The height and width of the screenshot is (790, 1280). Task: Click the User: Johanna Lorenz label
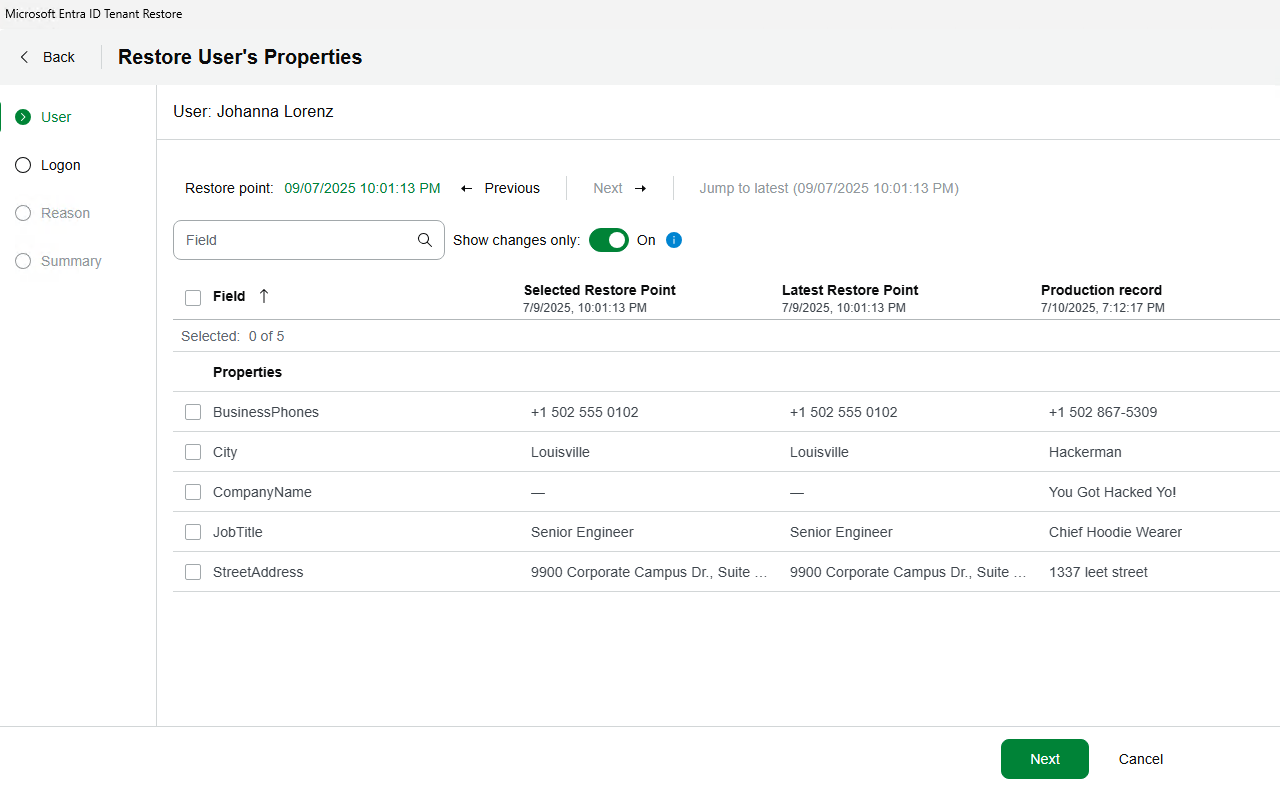pos(253,112)
